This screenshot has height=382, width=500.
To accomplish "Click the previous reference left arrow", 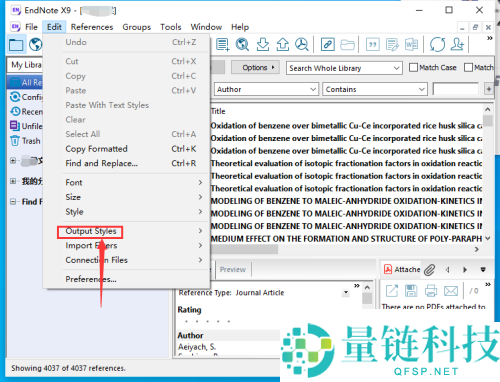I will pos(447,270).
